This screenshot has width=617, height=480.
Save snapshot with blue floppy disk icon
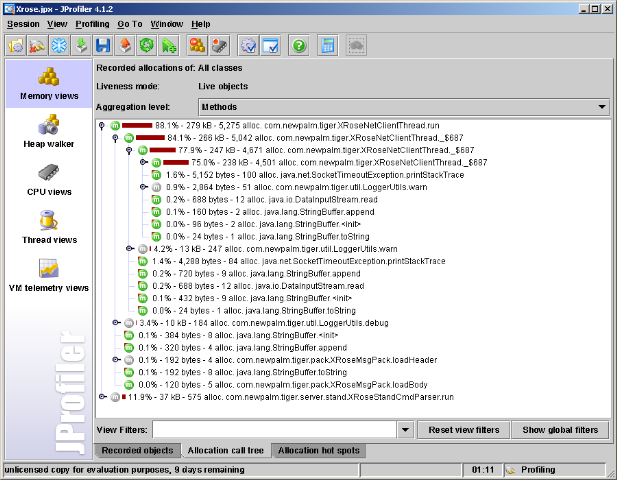coord(103,46)
